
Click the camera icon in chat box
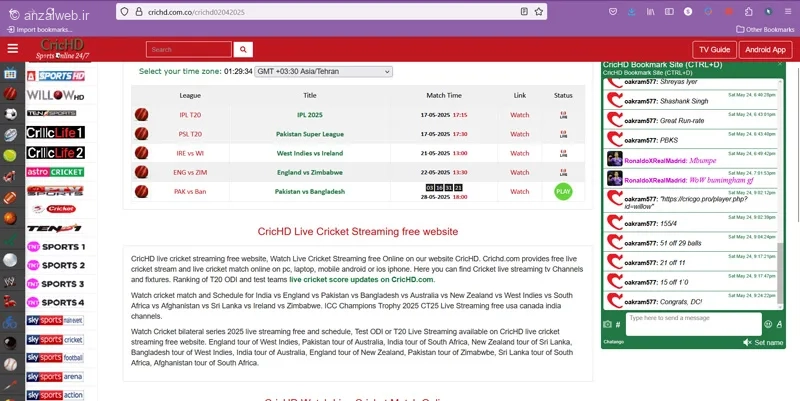[x=607, y=324]
